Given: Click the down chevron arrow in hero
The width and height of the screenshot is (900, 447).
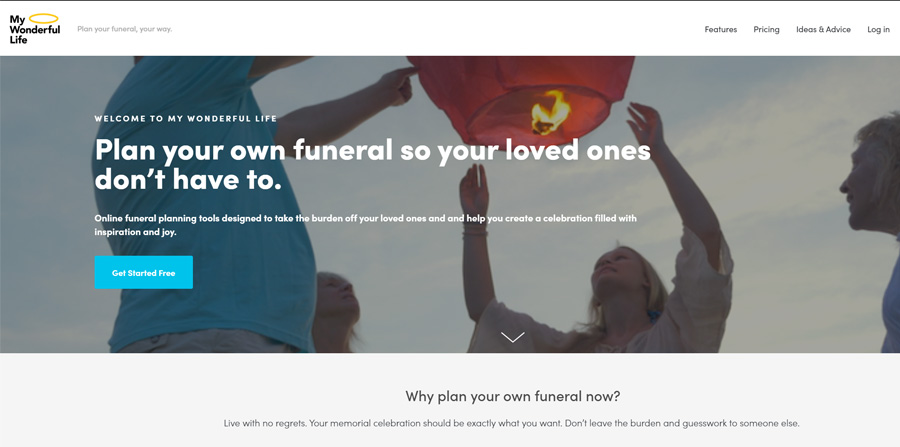Looking at the screenshot, I should tap(512, 337).
